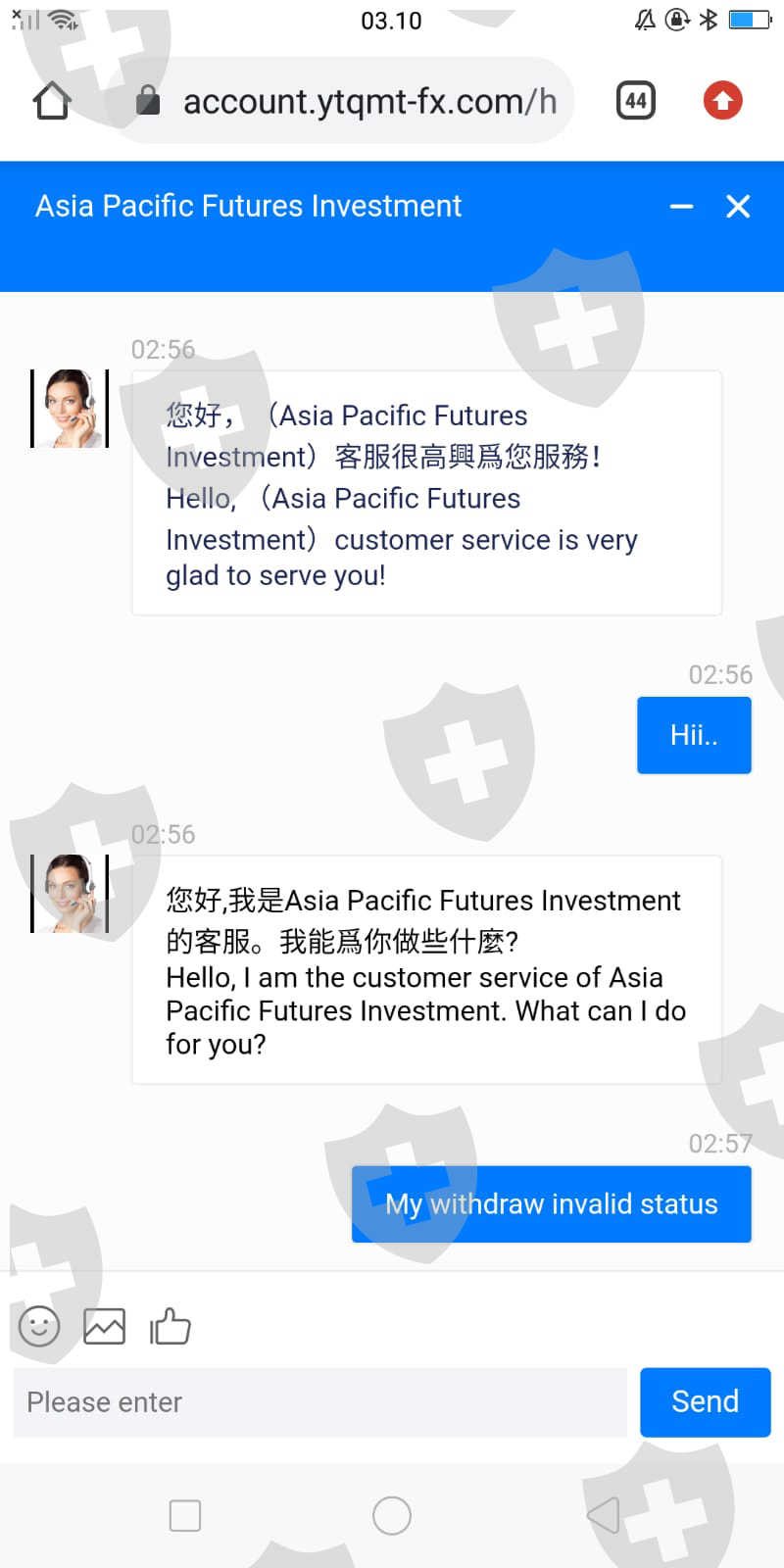Attach an image with the picture icon
The image size is (784, 1568).
point(104,1327)
